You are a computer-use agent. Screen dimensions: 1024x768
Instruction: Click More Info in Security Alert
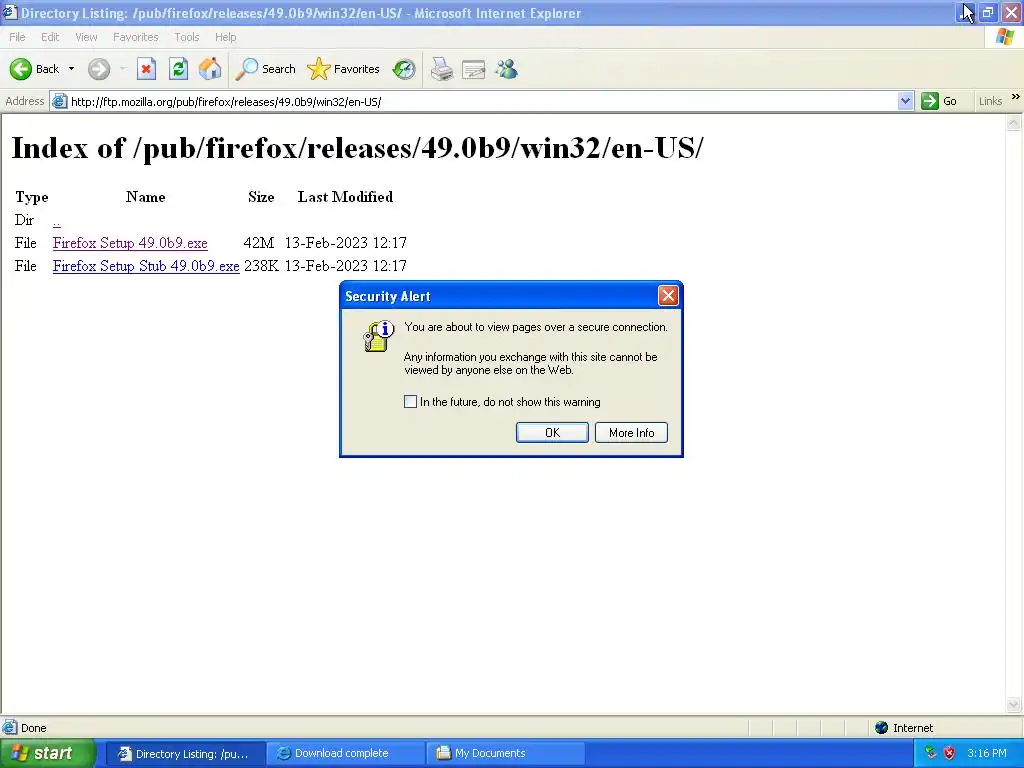(x=632, y=432)
